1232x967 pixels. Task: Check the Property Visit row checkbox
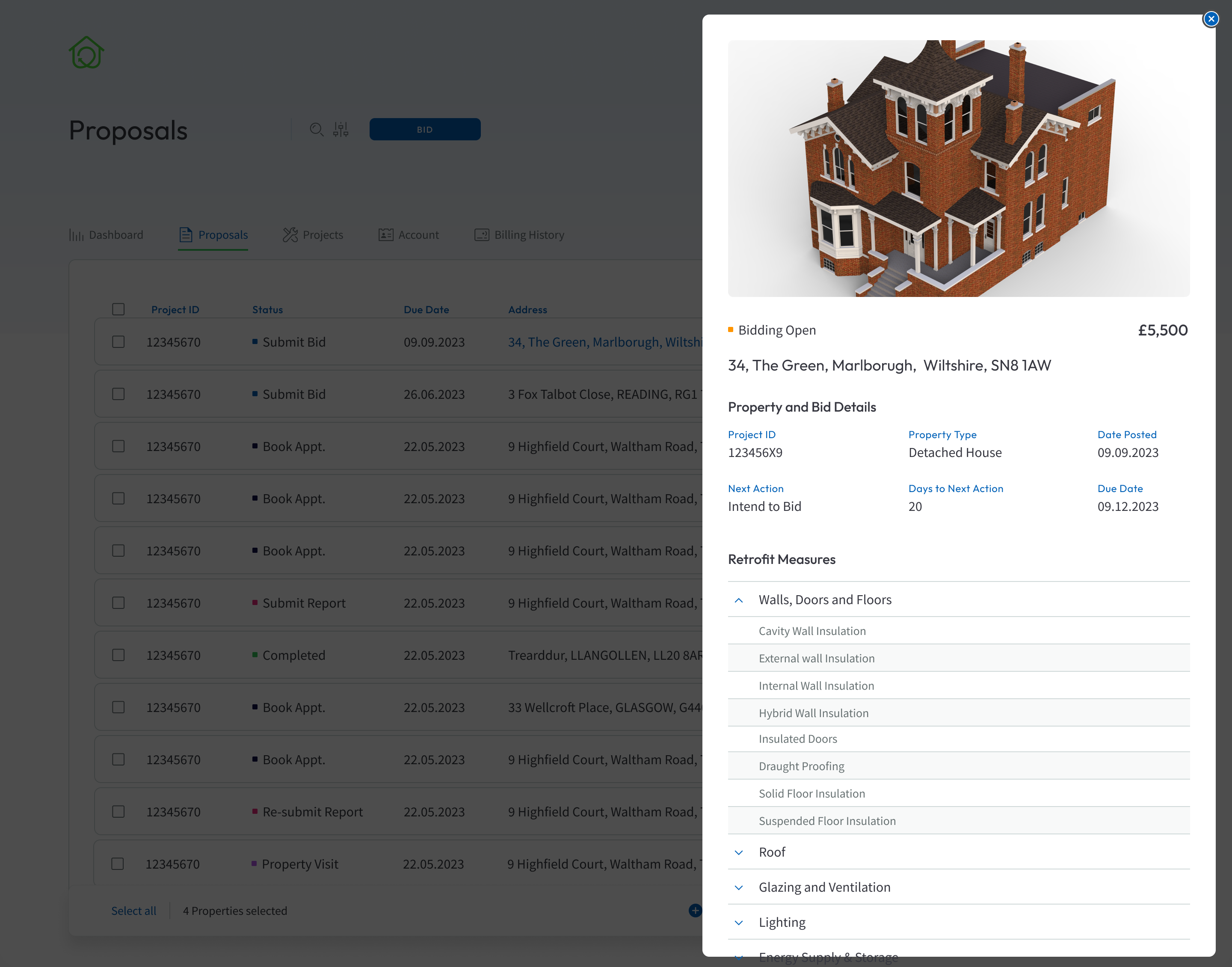point(118,864)
